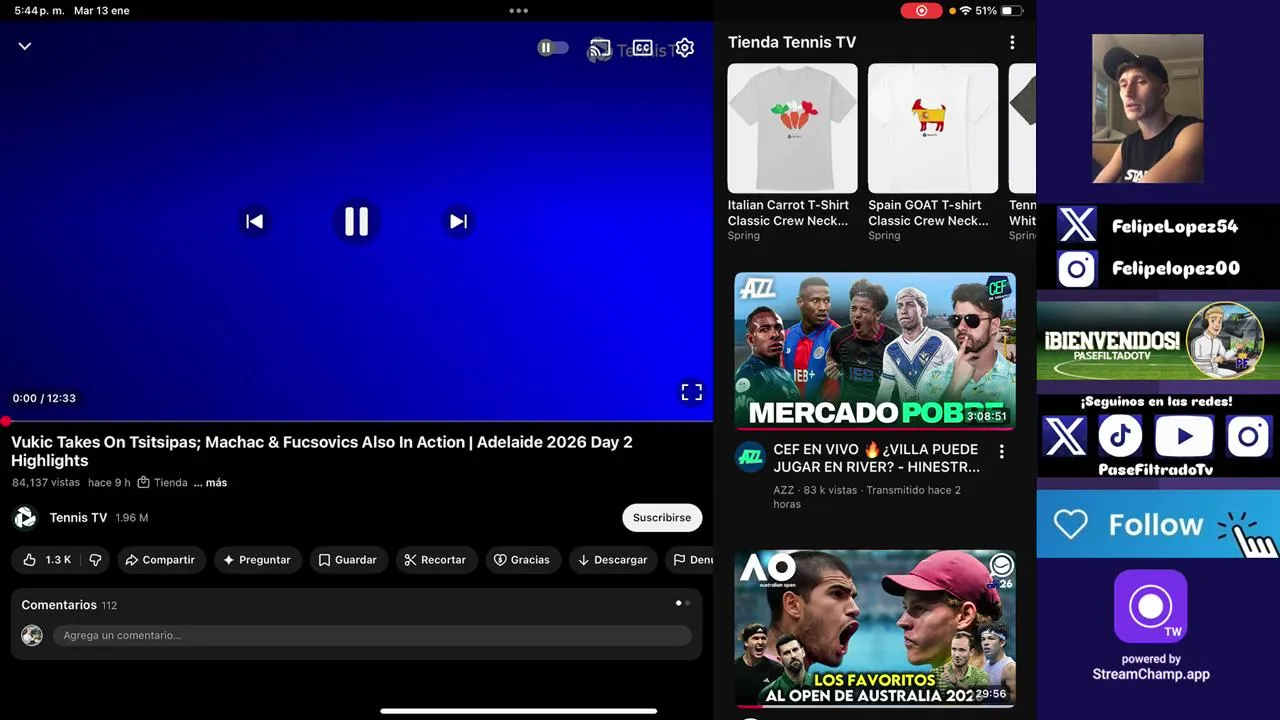Download the video with Descargar

coord(613,560)
